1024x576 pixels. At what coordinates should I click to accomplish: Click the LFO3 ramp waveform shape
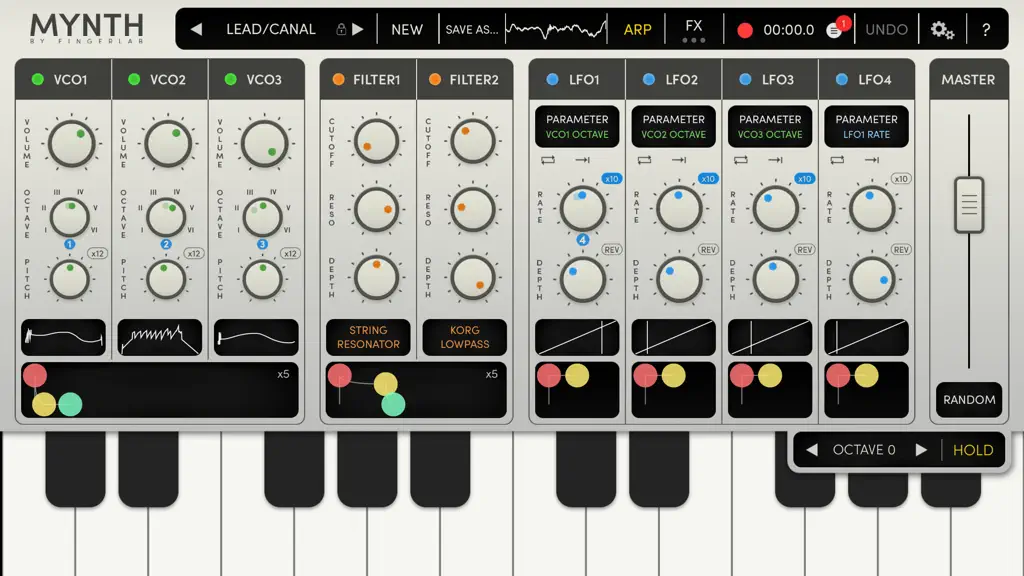point(770,338)
